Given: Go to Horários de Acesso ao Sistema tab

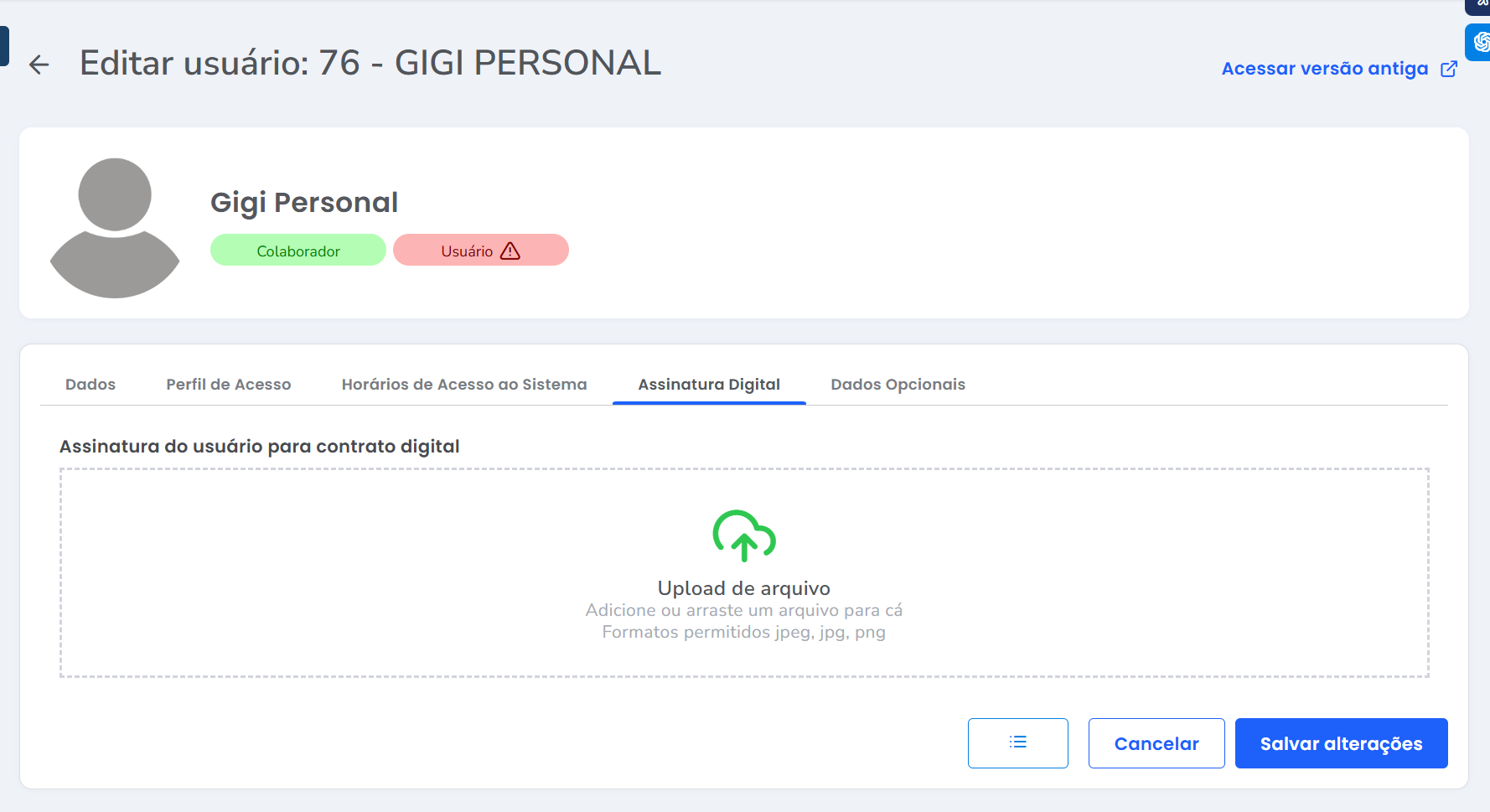Looking at the screenshot, I should click(x=464, y=385).
